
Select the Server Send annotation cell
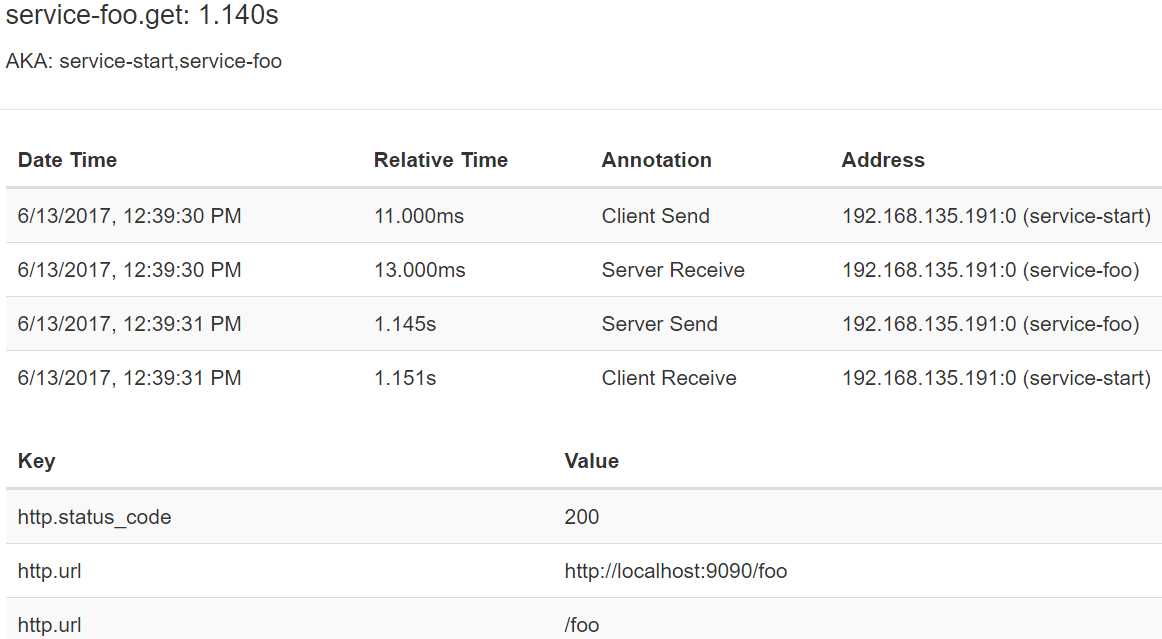[660, 324]
